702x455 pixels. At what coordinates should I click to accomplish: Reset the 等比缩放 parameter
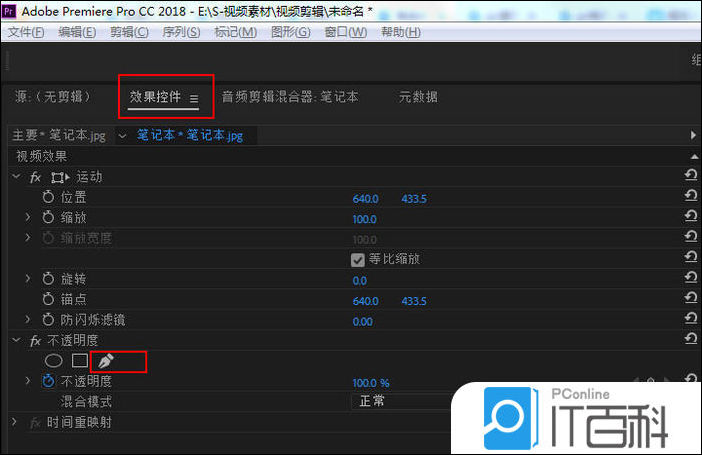coord(691,256)
